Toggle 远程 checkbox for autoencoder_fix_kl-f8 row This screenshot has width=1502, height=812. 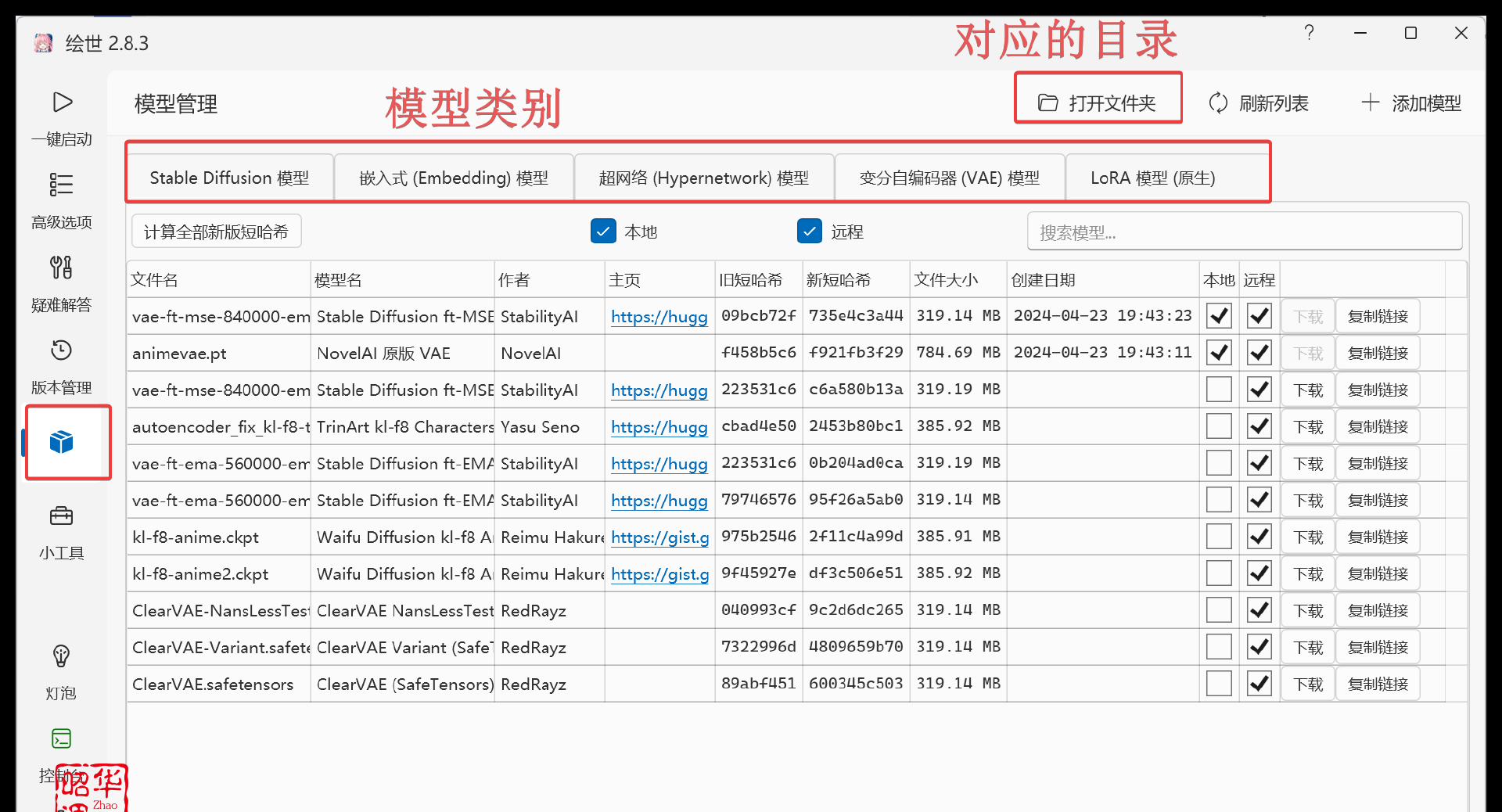tap(1259, 426)
